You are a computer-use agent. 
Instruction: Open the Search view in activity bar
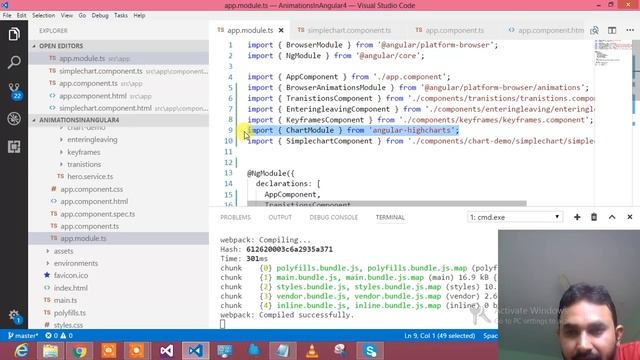[x=14, y=62]
